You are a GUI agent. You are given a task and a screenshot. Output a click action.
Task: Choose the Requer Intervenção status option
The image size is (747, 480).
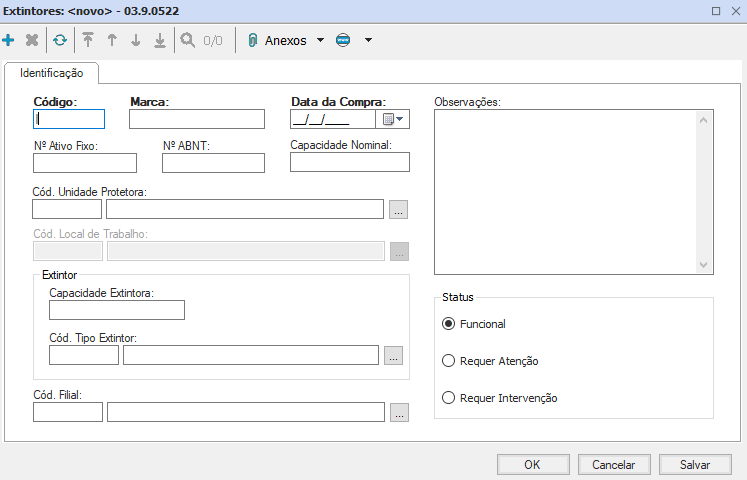coord(448,398)
